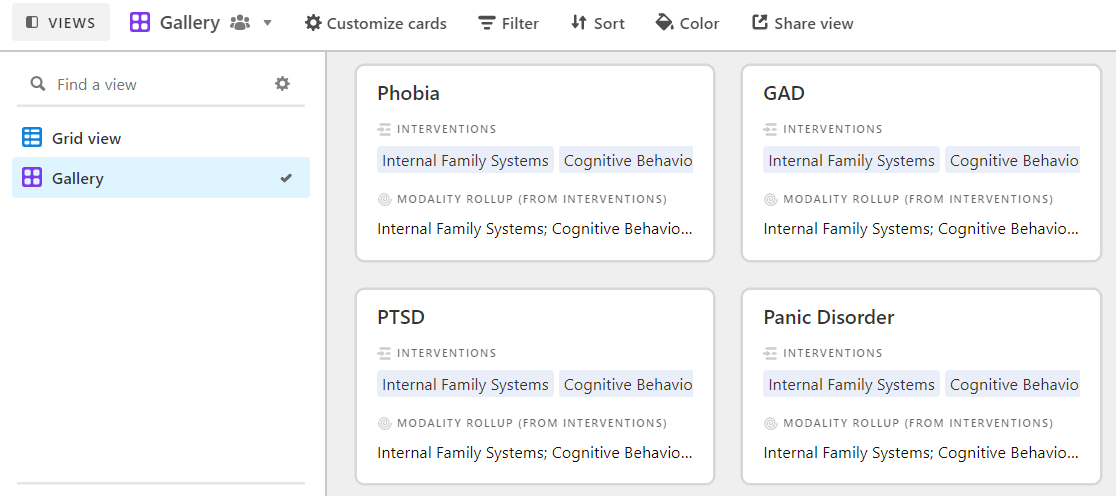Toggle the VIEWS sidebar panel

pos(61,22)
